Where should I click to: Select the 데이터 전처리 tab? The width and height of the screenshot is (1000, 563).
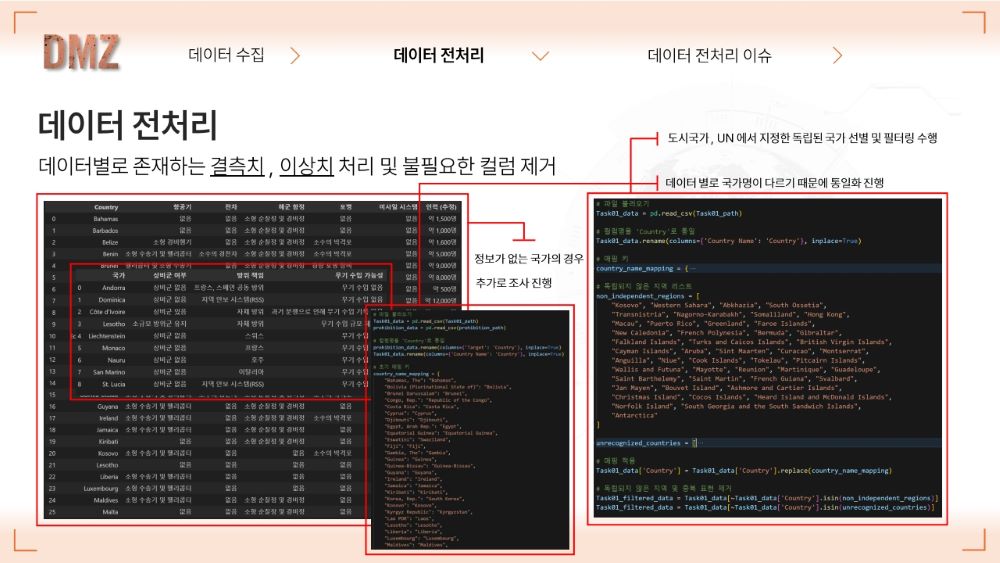pyautogui.click(x=439, y=55)
